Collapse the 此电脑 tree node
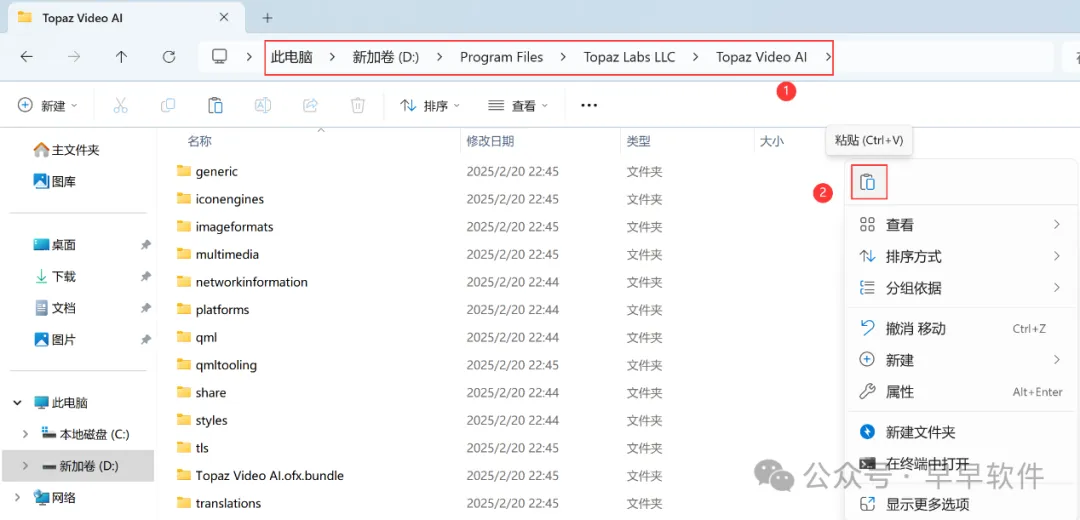This screenshot has width=1080, height=520. point(17,403)
